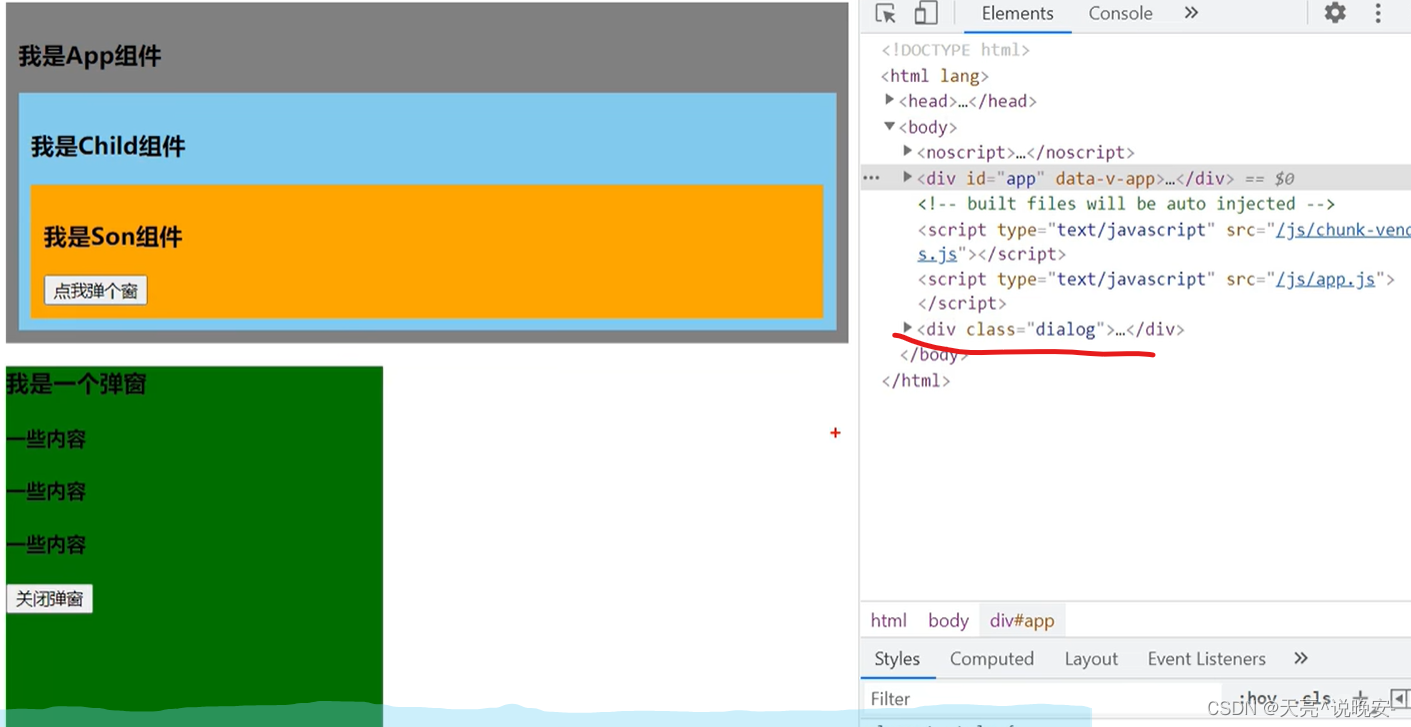Click the 我是Son组件 heading
The height and width of the screenshot is (727, 1411).
113,237
